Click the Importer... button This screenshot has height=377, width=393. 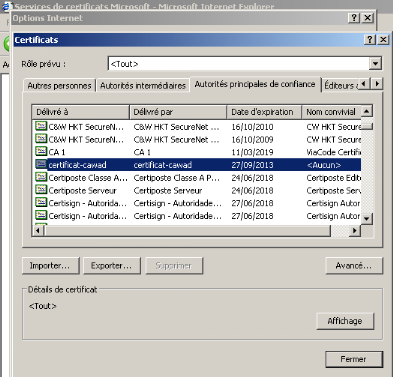51,266
